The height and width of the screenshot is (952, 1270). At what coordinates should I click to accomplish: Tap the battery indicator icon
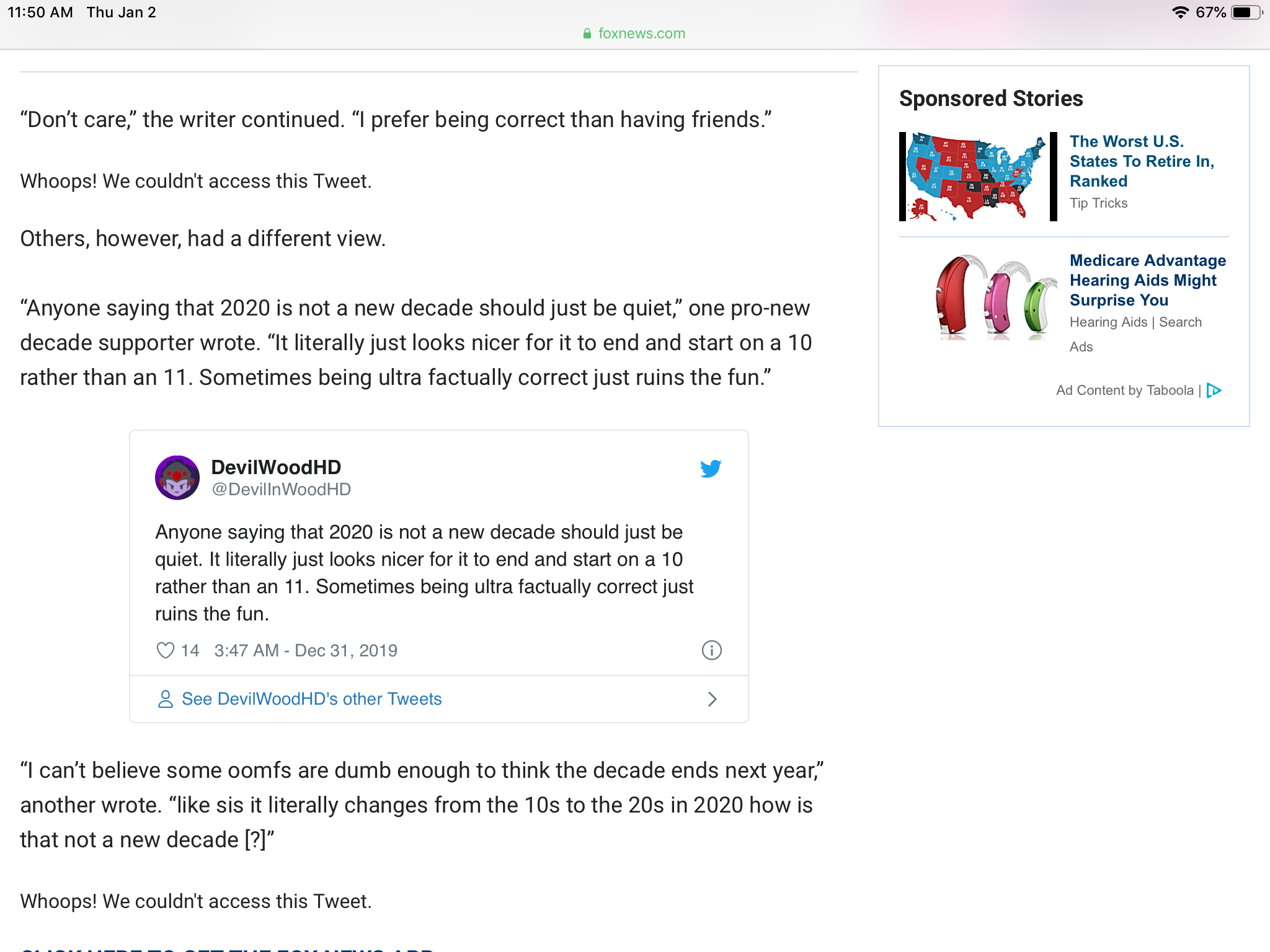(1246, 12)
